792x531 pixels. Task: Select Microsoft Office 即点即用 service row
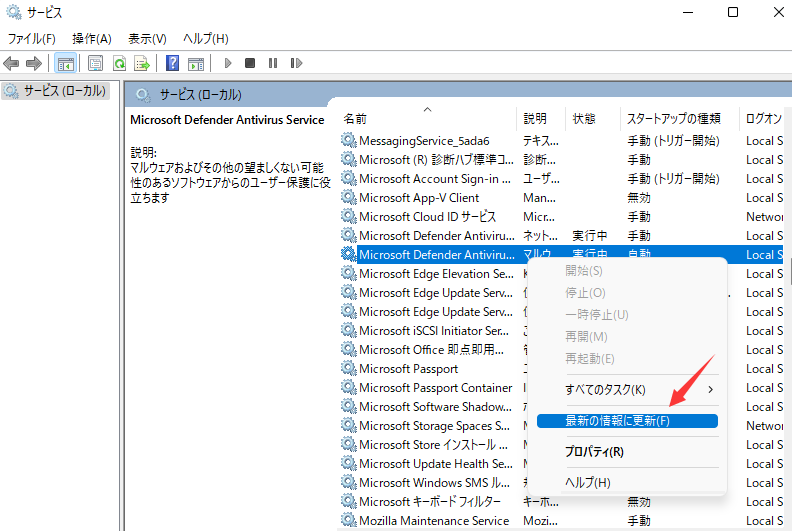click(x=433, y=350)
